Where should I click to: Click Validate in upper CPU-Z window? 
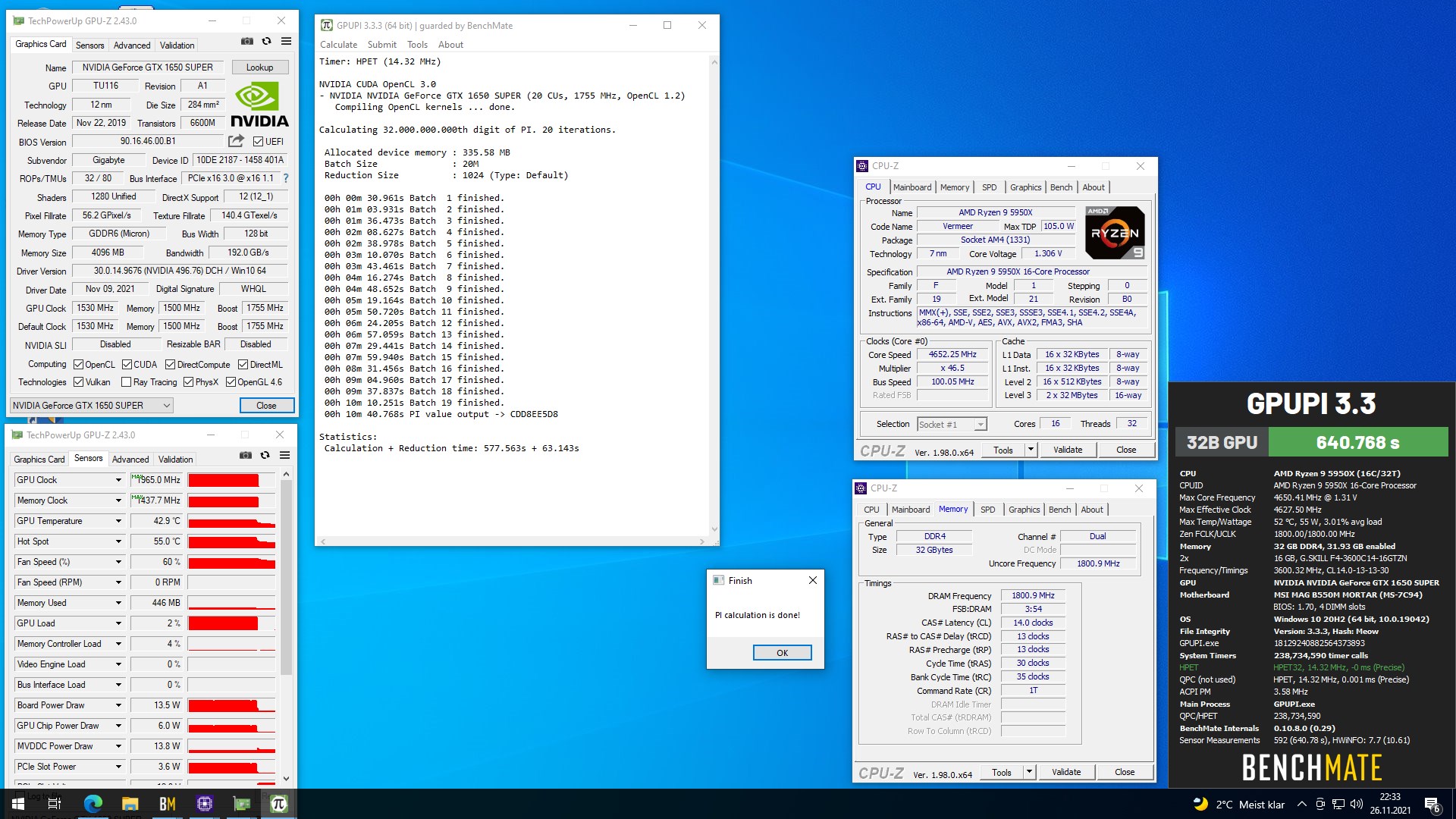(x=1068, y=450)
